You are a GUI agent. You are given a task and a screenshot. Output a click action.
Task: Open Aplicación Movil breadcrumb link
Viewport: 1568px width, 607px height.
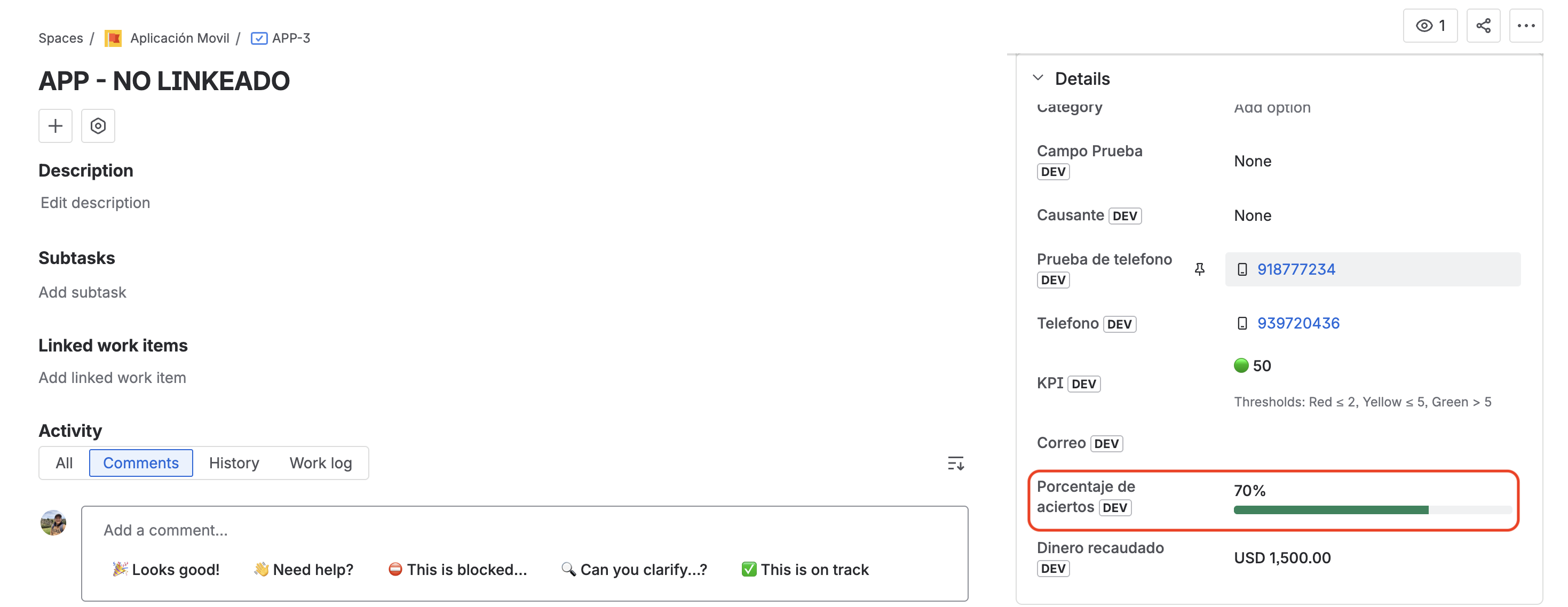point(179,38)
